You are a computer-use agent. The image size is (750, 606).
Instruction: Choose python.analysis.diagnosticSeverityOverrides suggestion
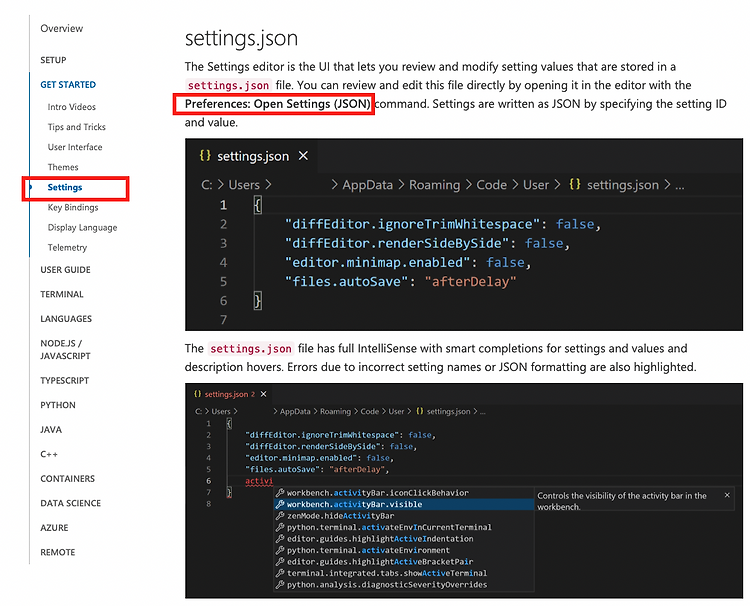(403, 584)
